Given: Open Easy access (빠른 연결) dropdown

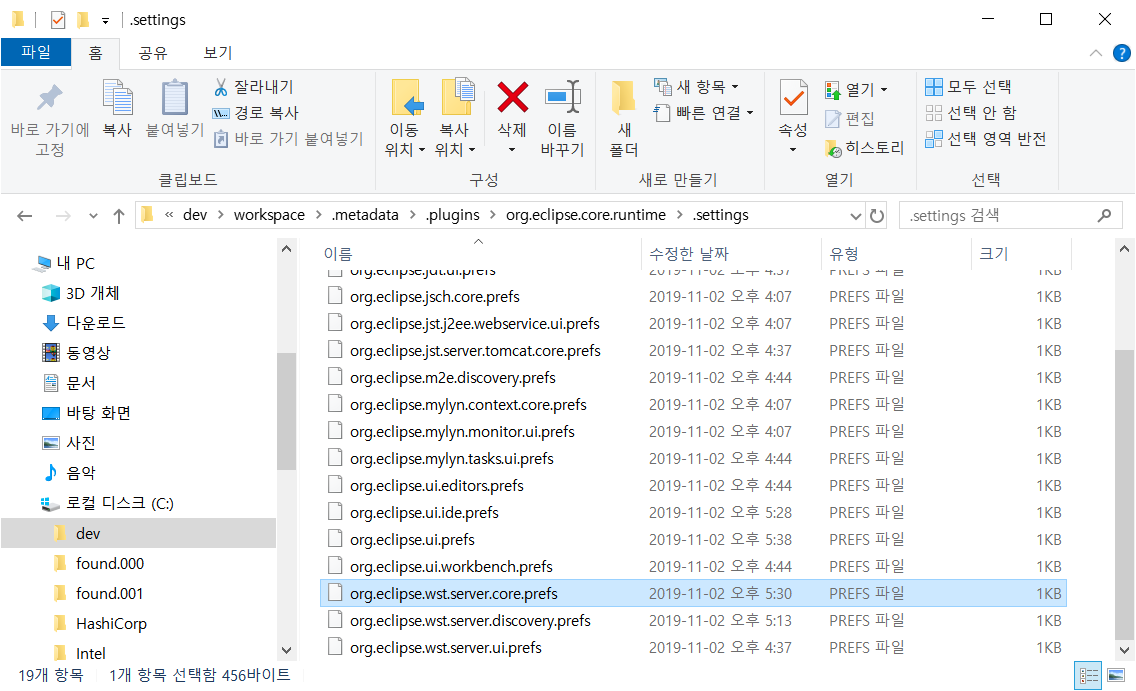Looking at the screenshot, I should 703,113.
